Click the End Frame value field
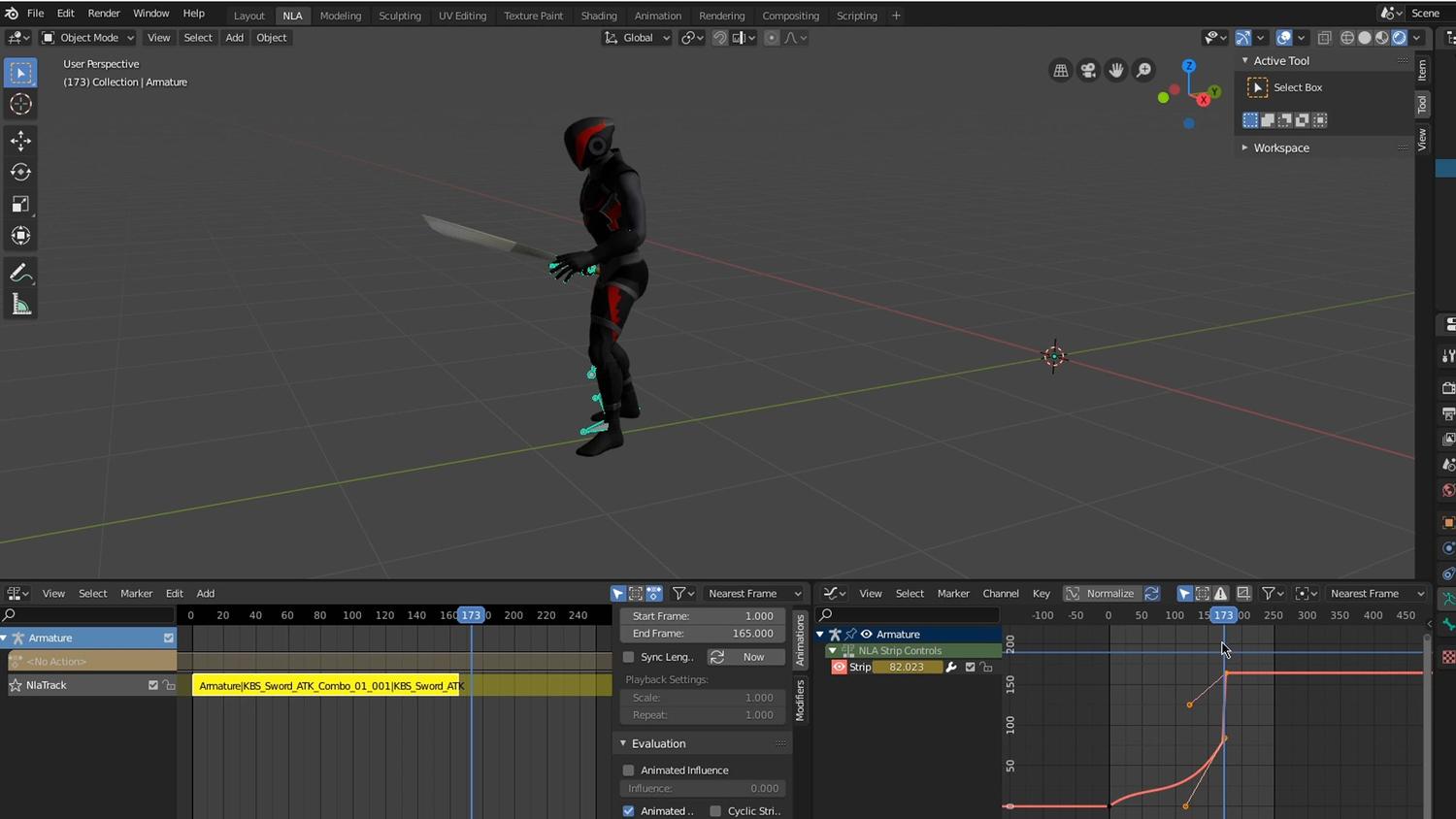Viewport: 1456px width, 819px height. click(703, 634)
